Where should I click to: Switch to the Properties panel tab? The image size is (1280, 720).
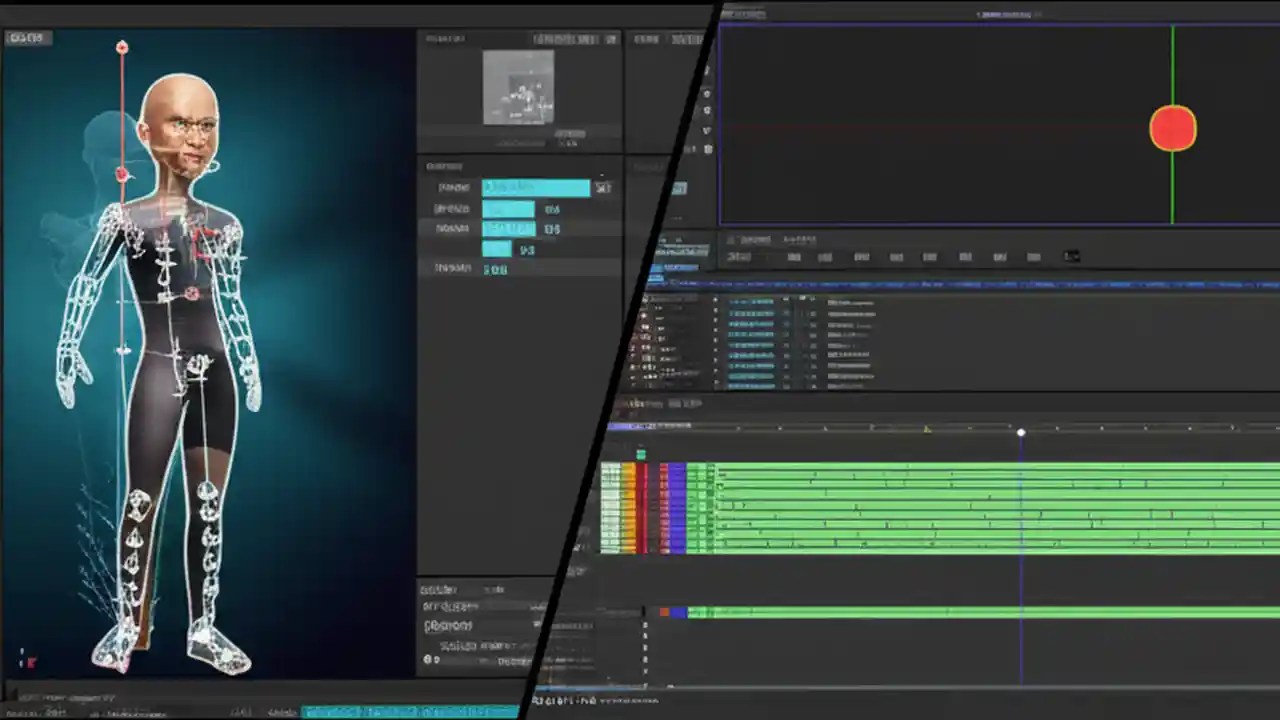click(x=645, y=39)
